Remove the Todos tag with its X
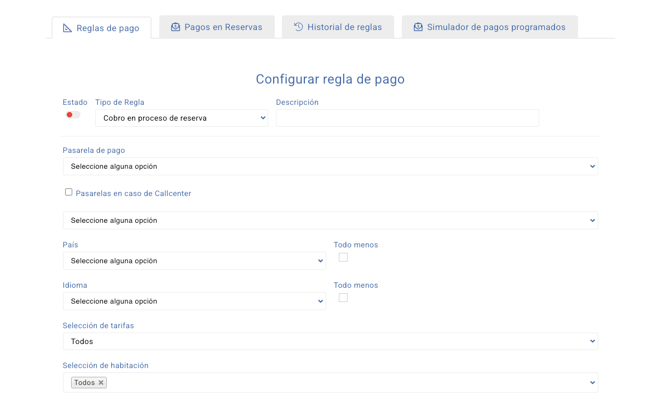670x403 pixels. click(101, 383)
